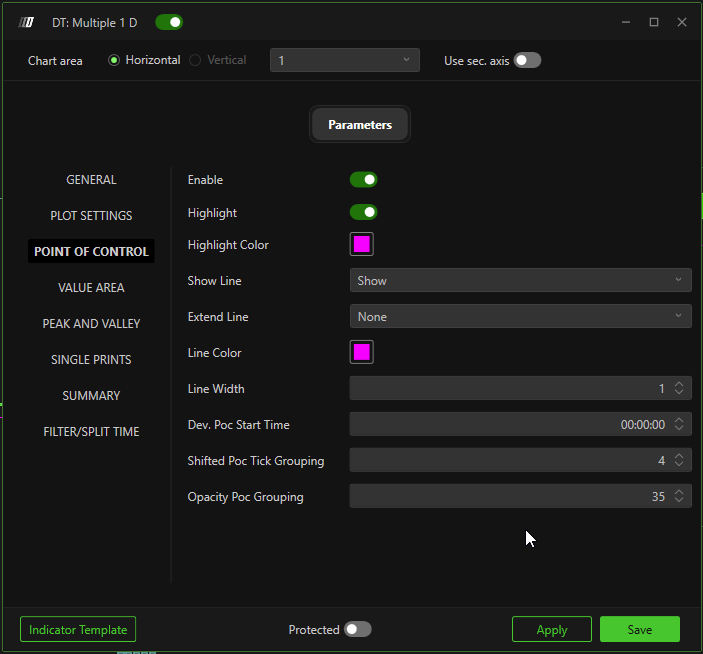The image size is (703, 654).
Task: Open the GENERAL settings section
Action: coord(91,180)
